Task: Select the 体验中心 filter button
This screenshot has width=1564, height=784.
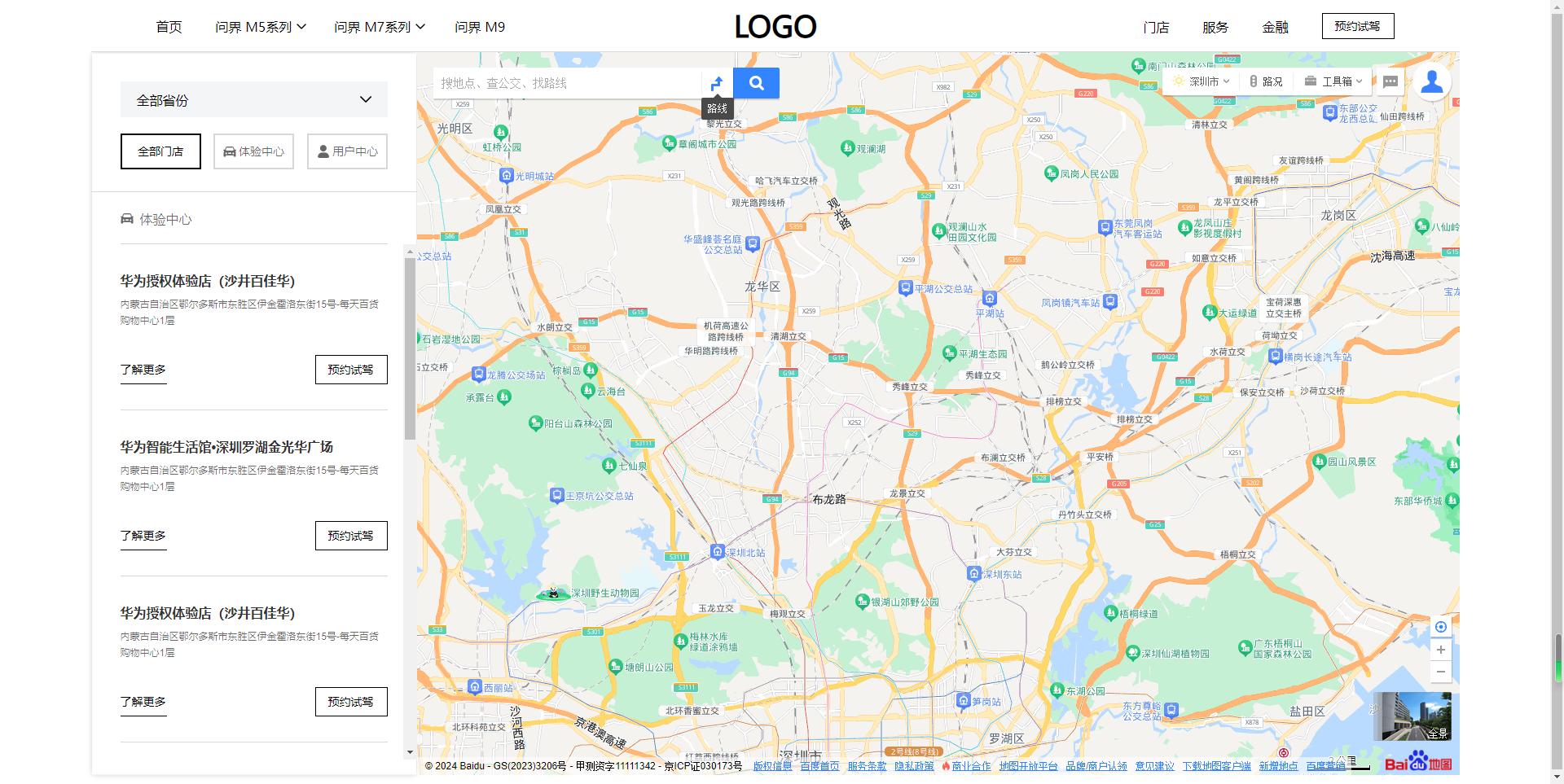Action: pyautogui.click(x=253, y=151)
